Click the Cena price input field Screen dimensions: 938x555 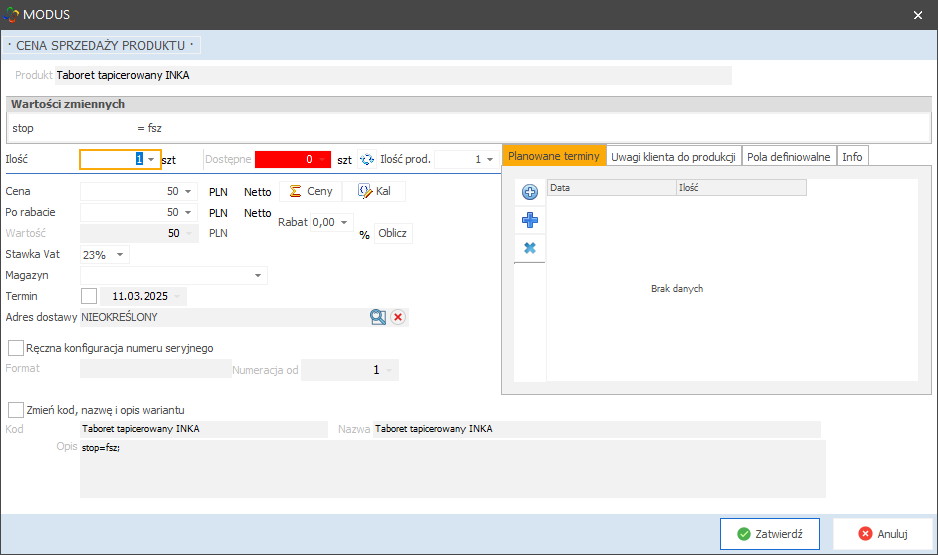click(x=125, y=191)
